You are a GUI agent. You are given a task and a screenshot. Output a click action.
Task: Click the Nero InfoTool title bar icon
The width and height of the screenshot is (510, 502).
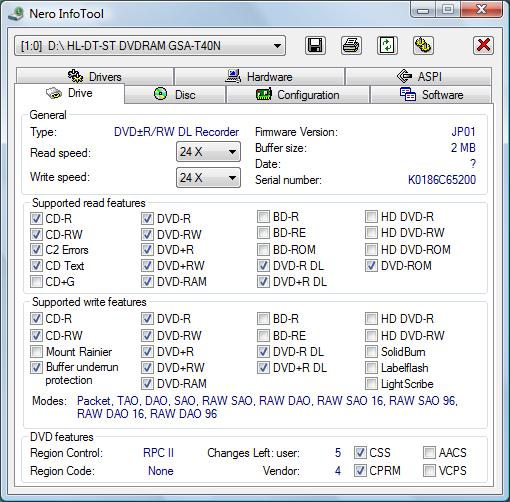(16, 14)
